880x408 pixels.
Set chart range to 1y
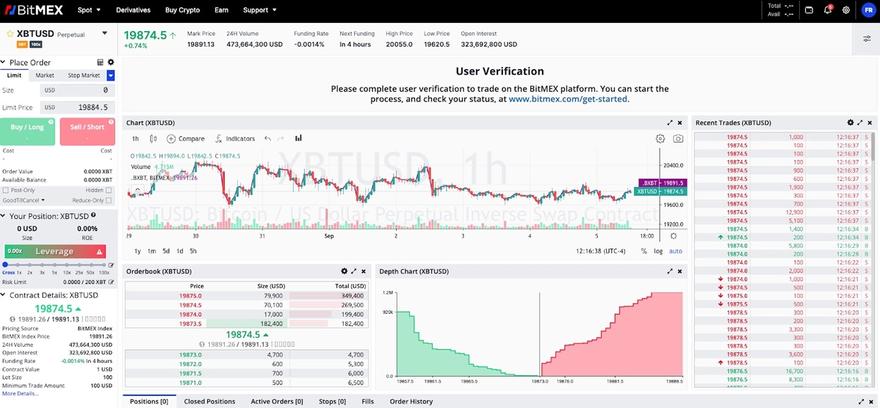coord(138,251)
